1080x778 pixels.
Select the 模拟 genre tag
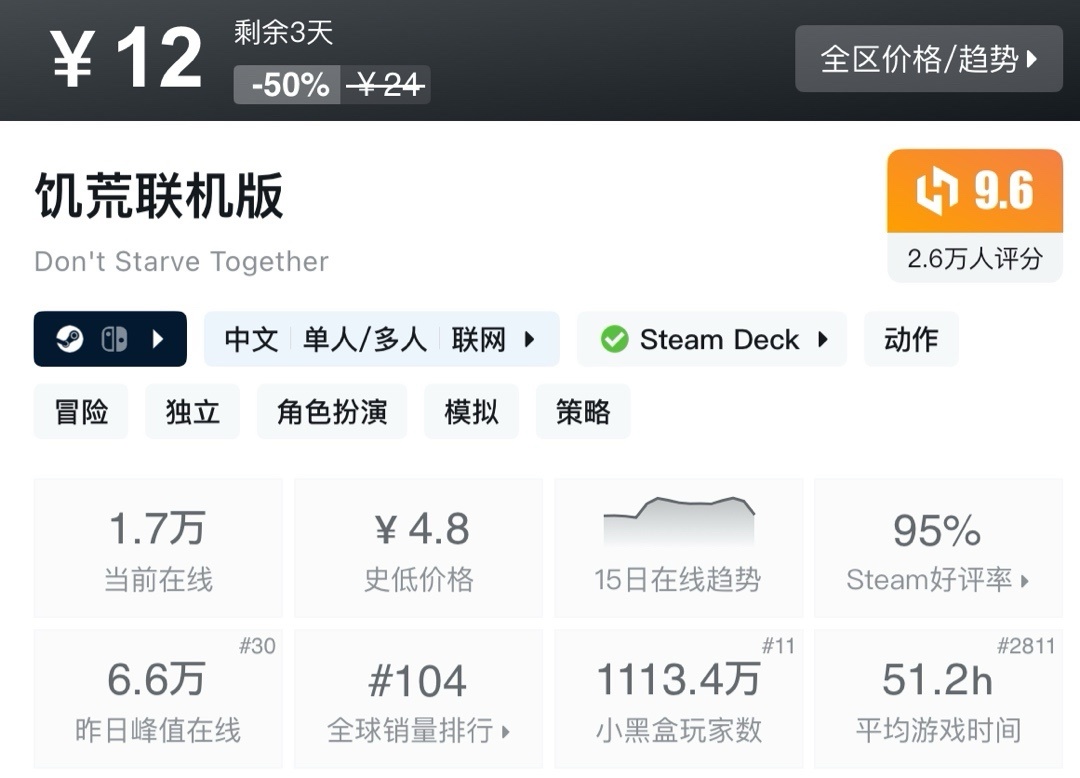(x=472, y=411)
